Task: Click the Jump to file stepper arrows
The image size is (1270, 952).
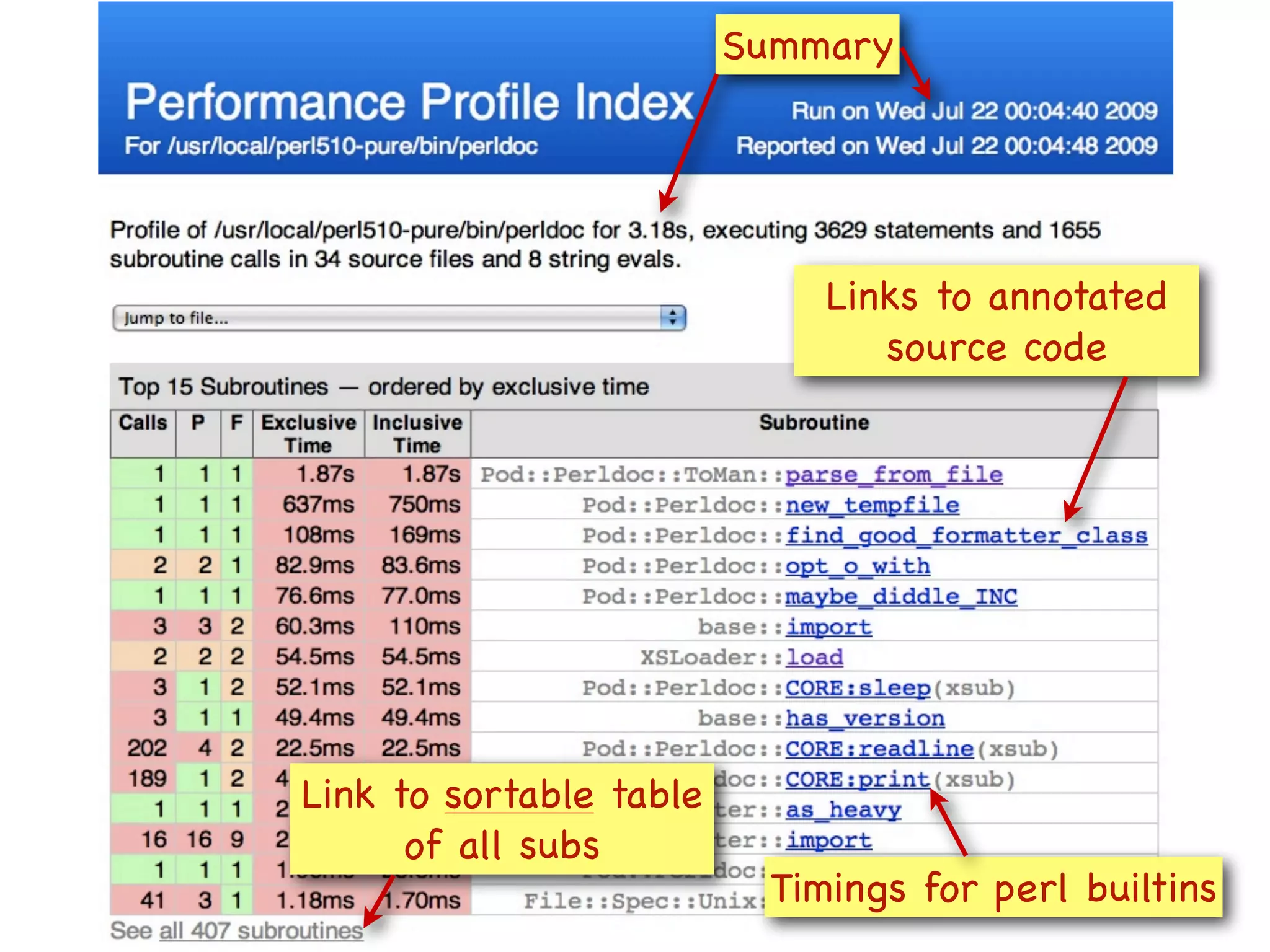Action: (673, 318)
